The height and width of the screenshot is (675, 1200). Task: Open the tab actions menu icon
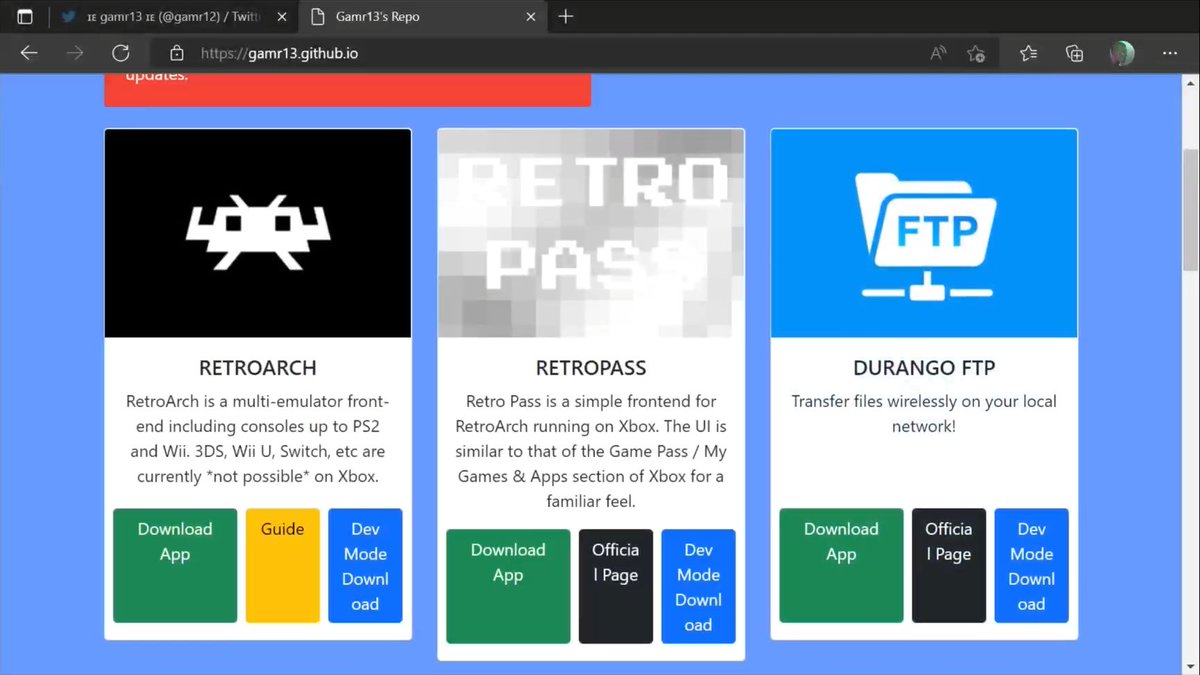pyautogui.click(x=25, y=16)
